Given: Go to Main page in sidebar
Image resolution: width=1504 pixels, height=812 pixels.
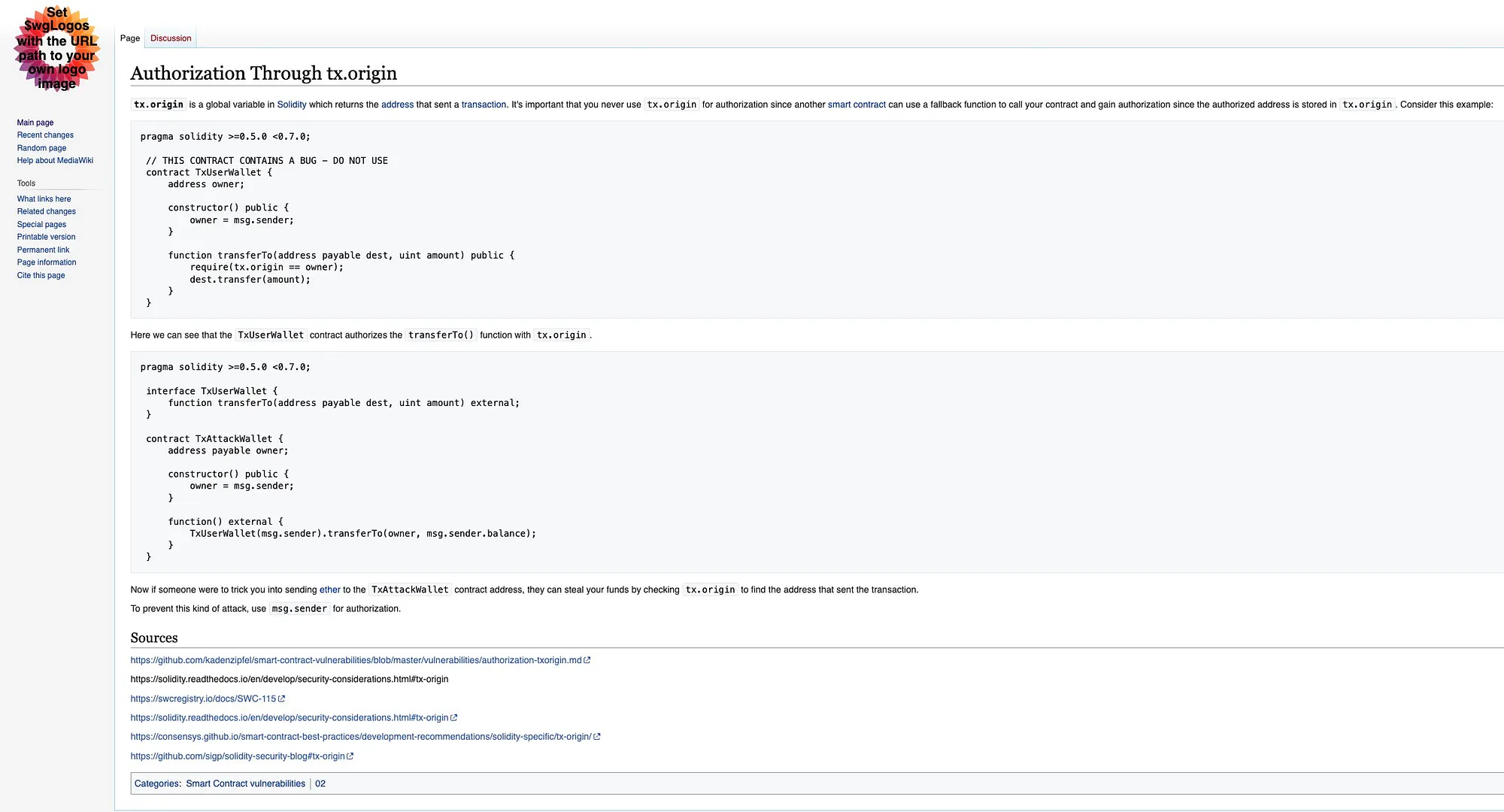Looking at the screenshot, I should click(x=35, y=123).
